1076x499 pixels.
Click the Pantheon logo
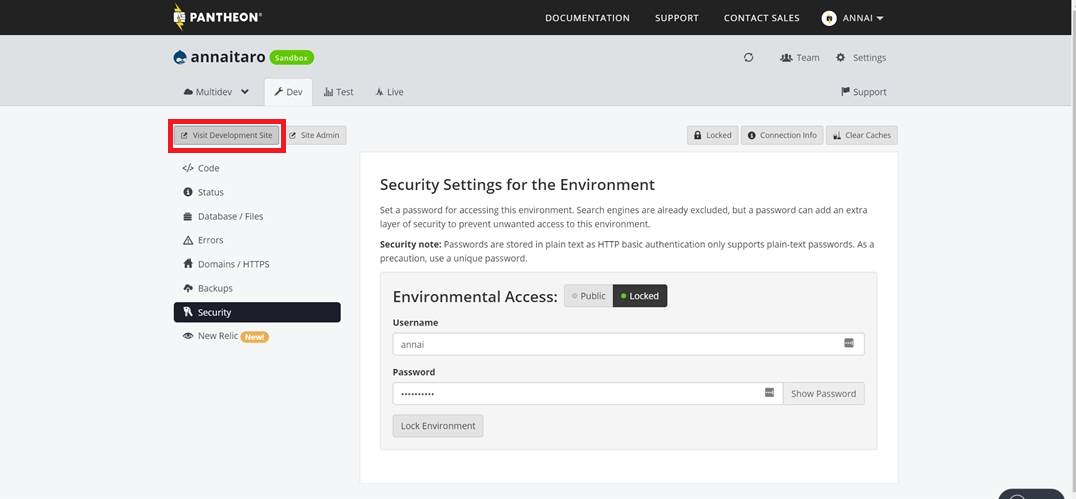coord(218,17)
